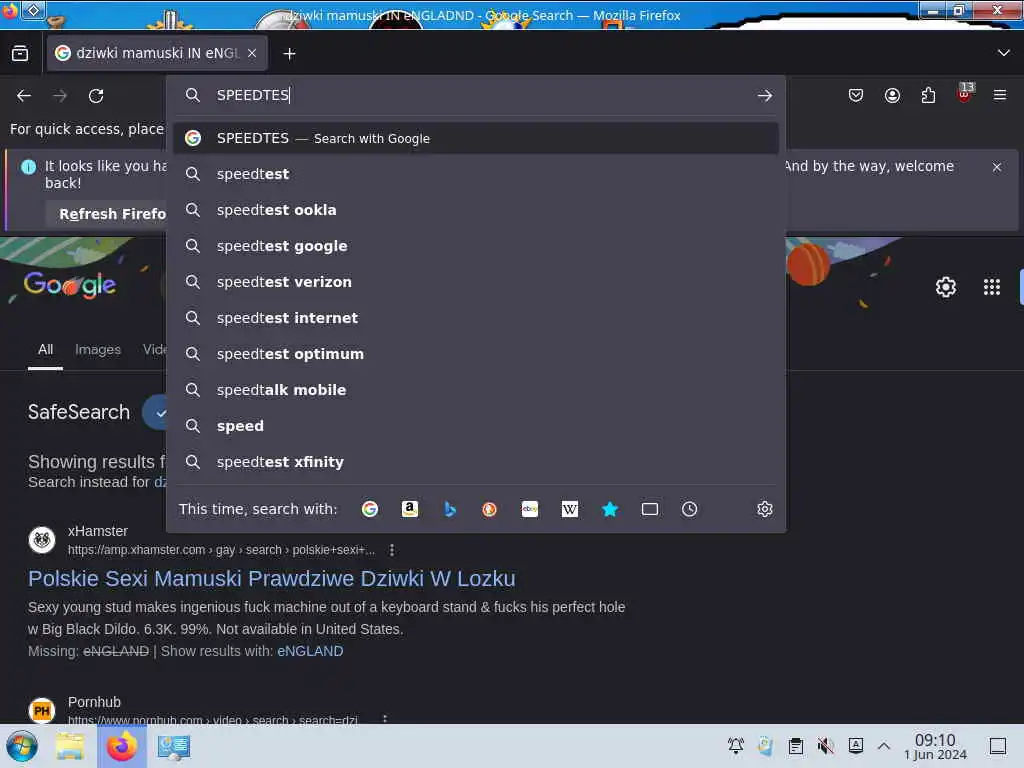
Task: Click Firefox taskbar icon
Action: coord(121,746)
